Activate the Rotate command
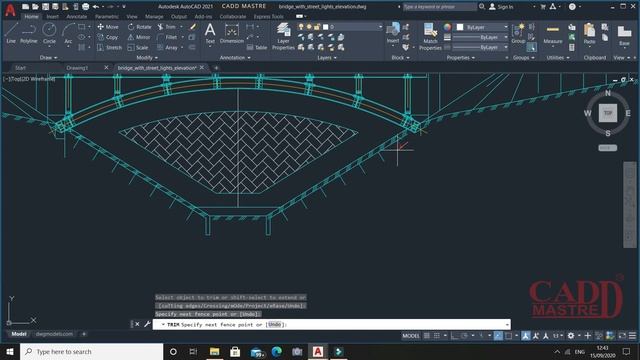 point(139,27)
